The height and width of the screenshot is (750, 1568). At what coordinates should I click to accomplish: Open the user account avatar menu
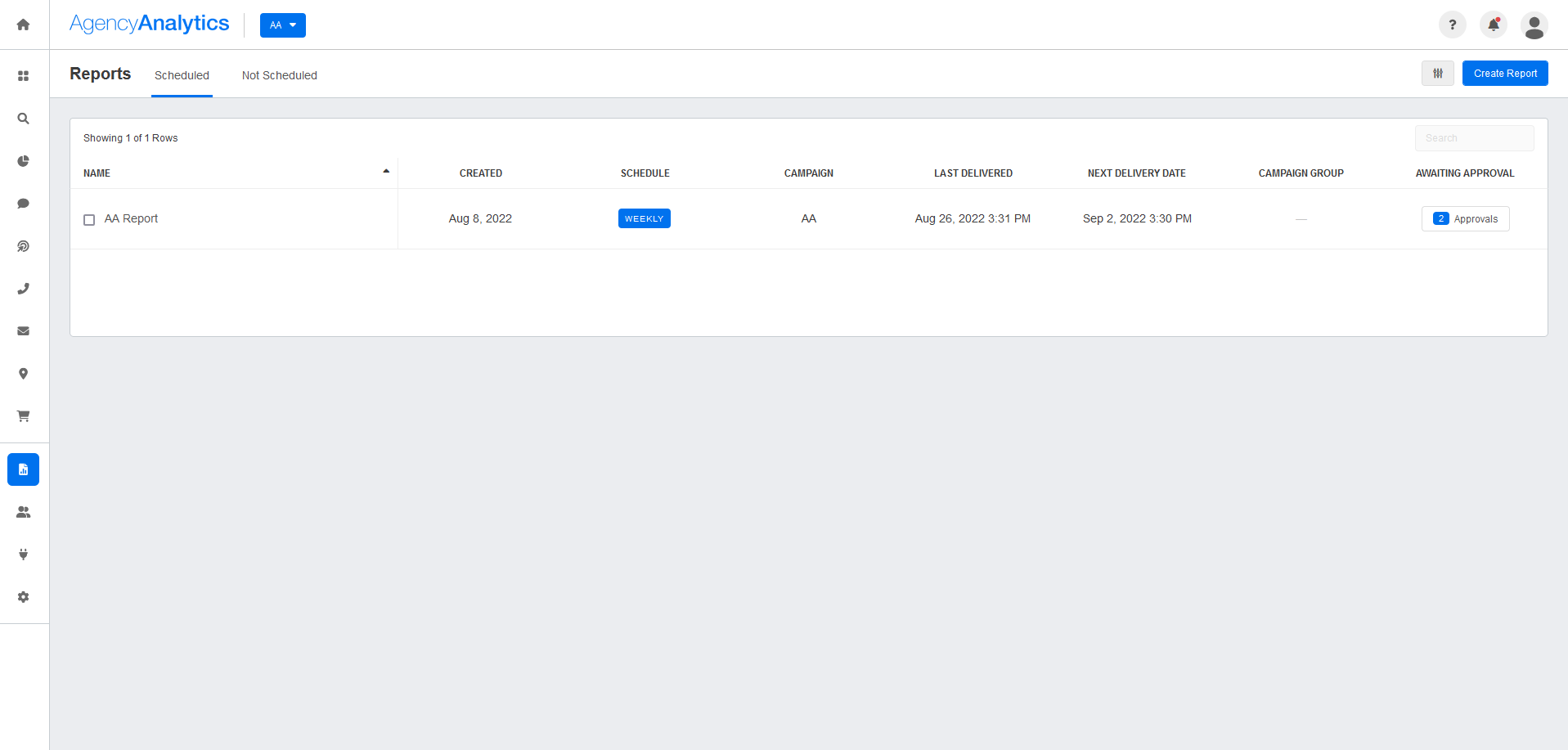click(1534, 25)
